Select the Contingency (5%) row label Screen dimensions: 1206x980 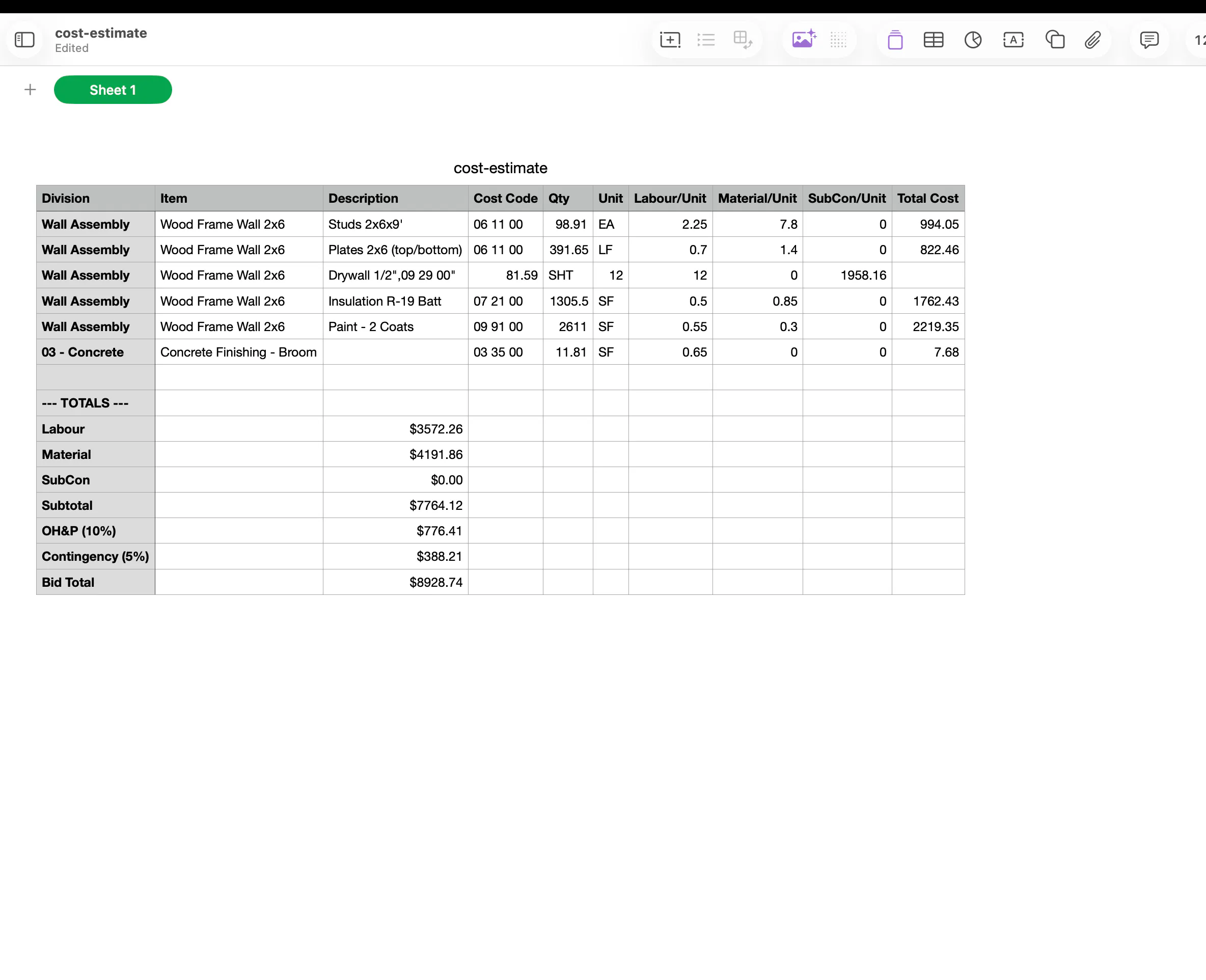tap(96, 556)
